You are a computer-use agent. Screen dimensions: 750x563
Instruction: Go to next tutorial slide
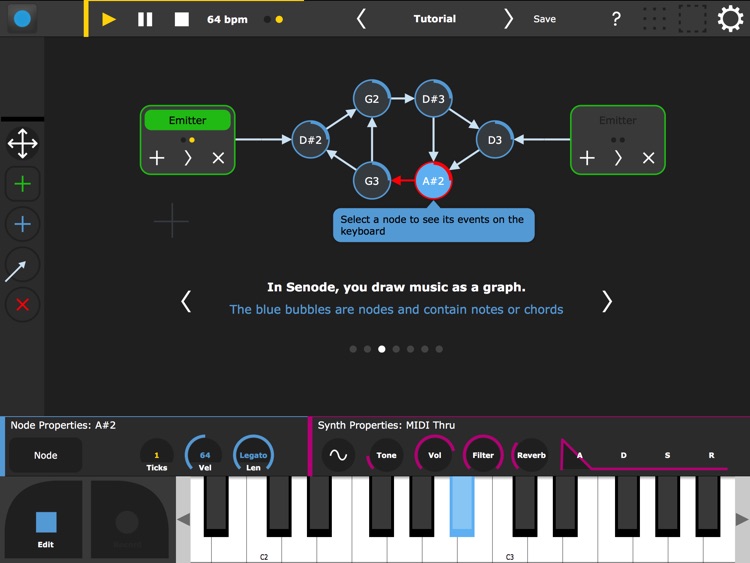(607, 301)
